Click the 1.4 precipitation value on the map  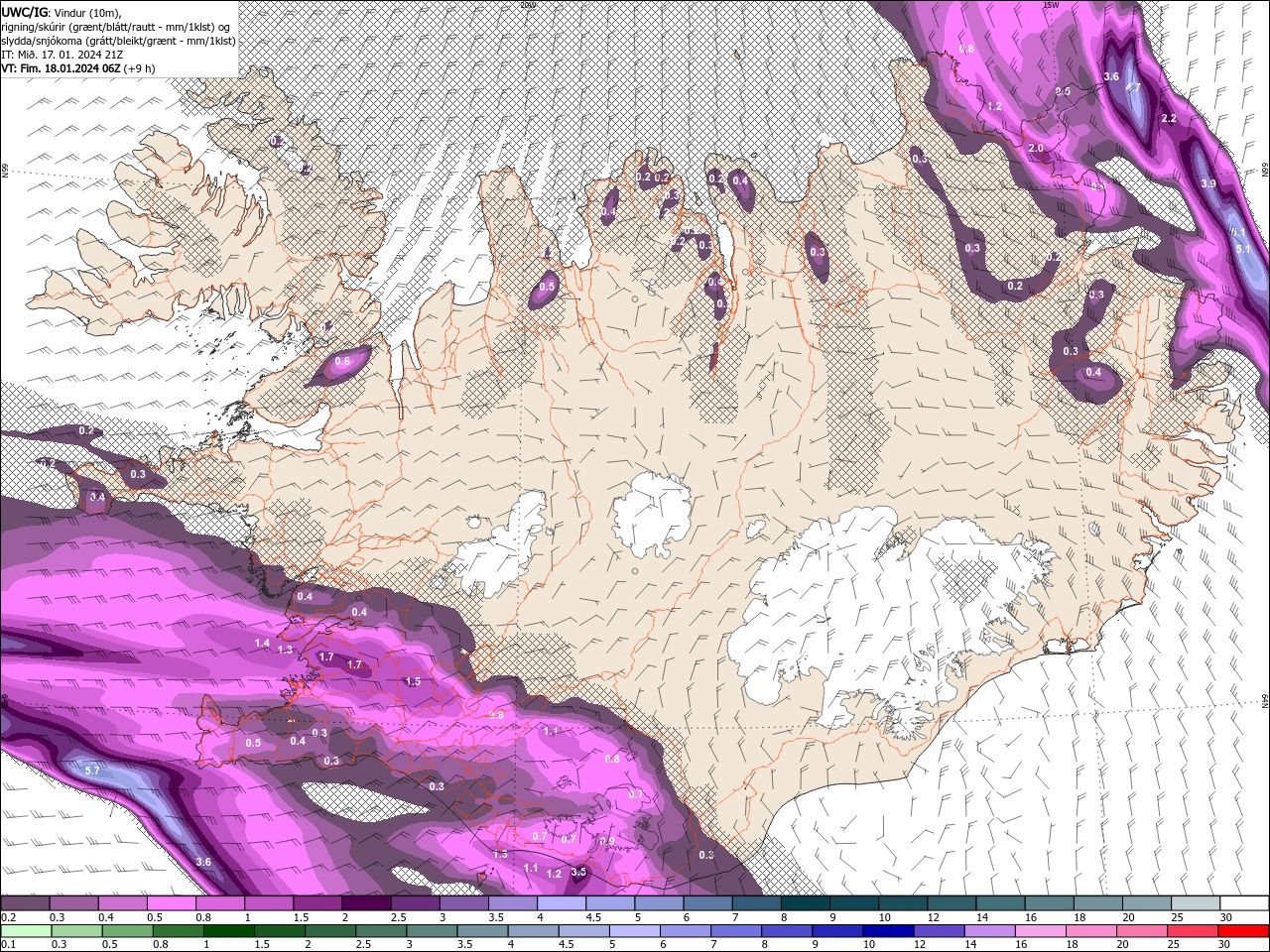point(262,644)
